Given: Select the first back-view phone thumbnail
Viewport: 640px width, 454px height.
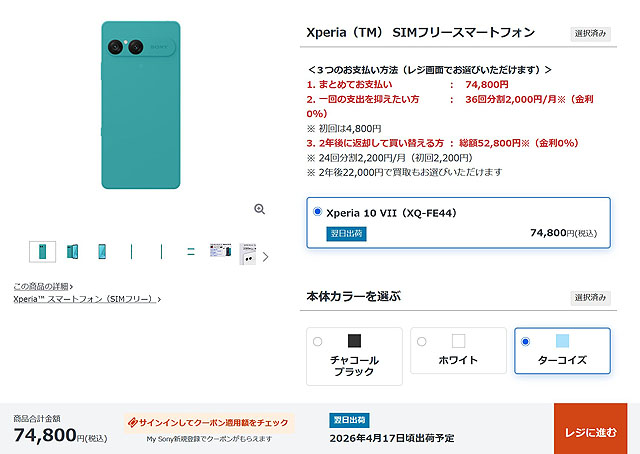Looking at the screenshot, I should (x=43, y=252).
